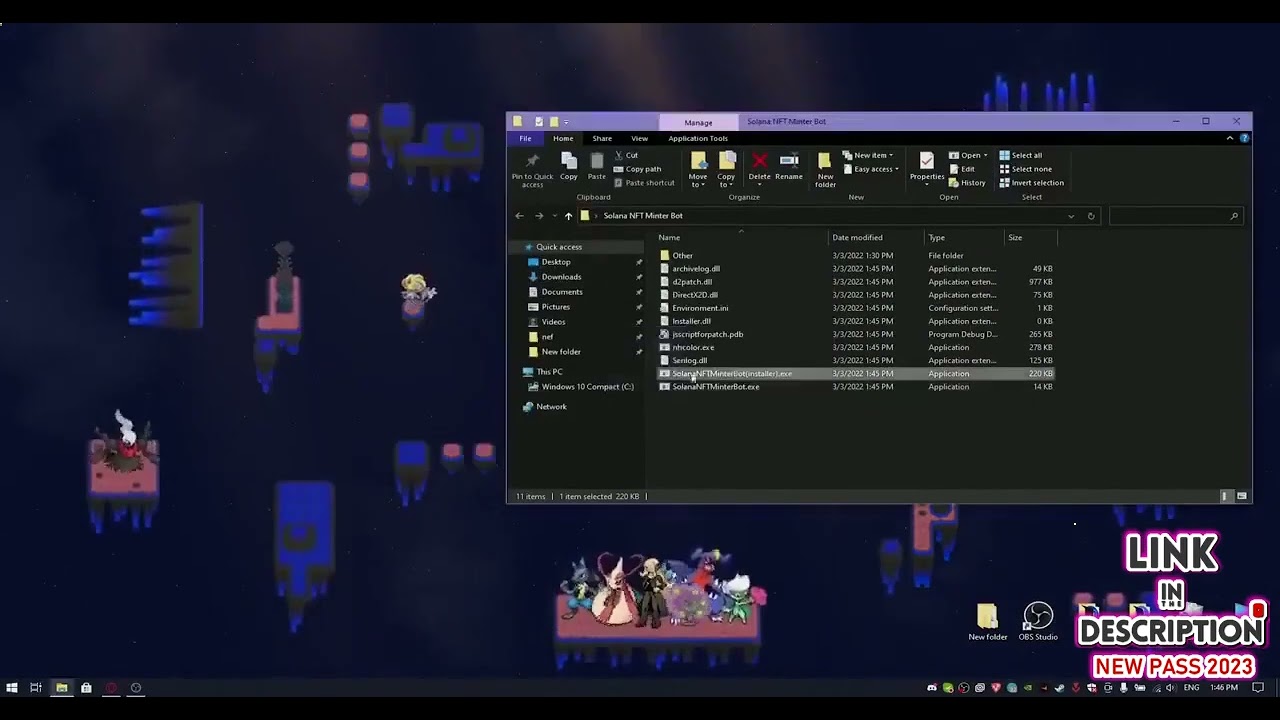This screenshot has width=1280, height=720.
Task: Open OBS Studio desktop shortcut
Action: point(1038,622)
